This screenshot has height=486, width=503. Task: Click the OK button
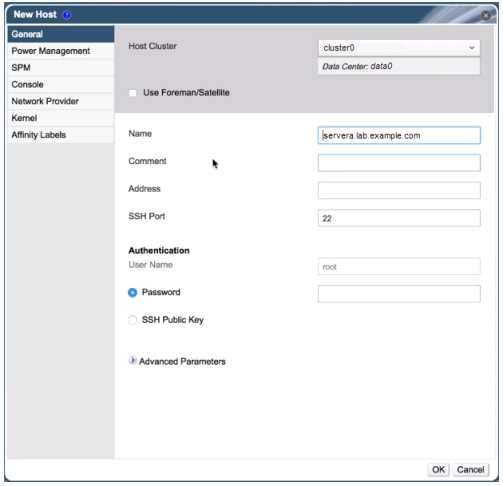point(438,469)
